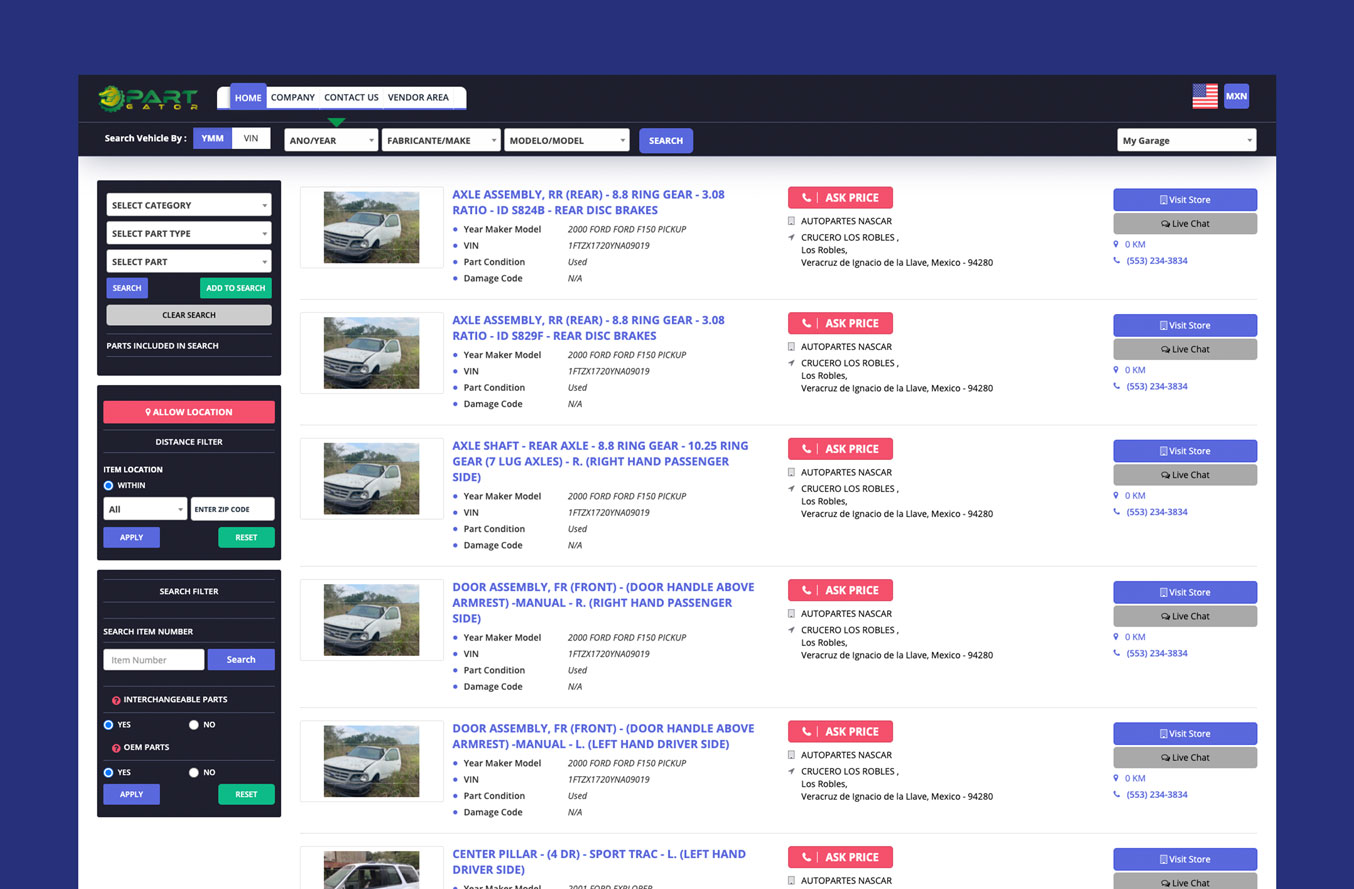Click the Allow Location button
The width and height of the screenshot is (1354, 889).
click(x=189, y=412)
